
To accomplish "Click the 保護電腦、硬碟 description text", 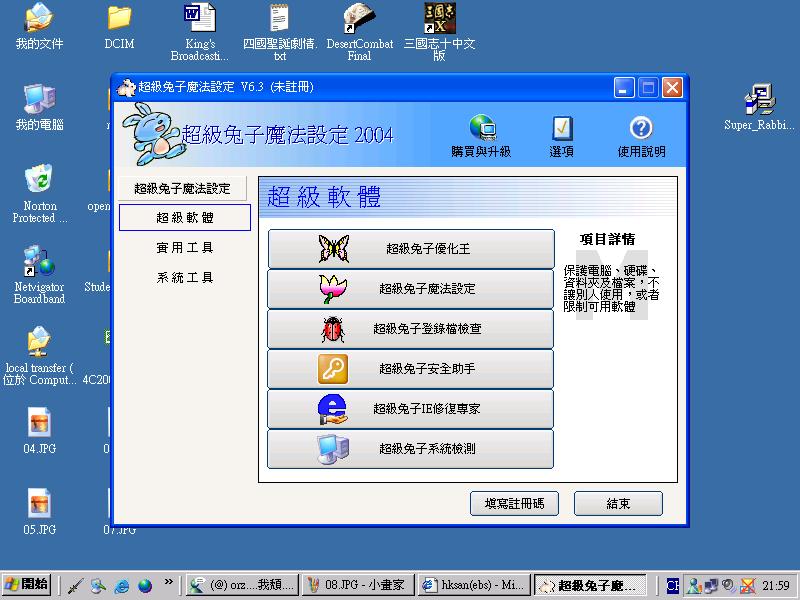I will pyautogui.click(x=612, y=288).
